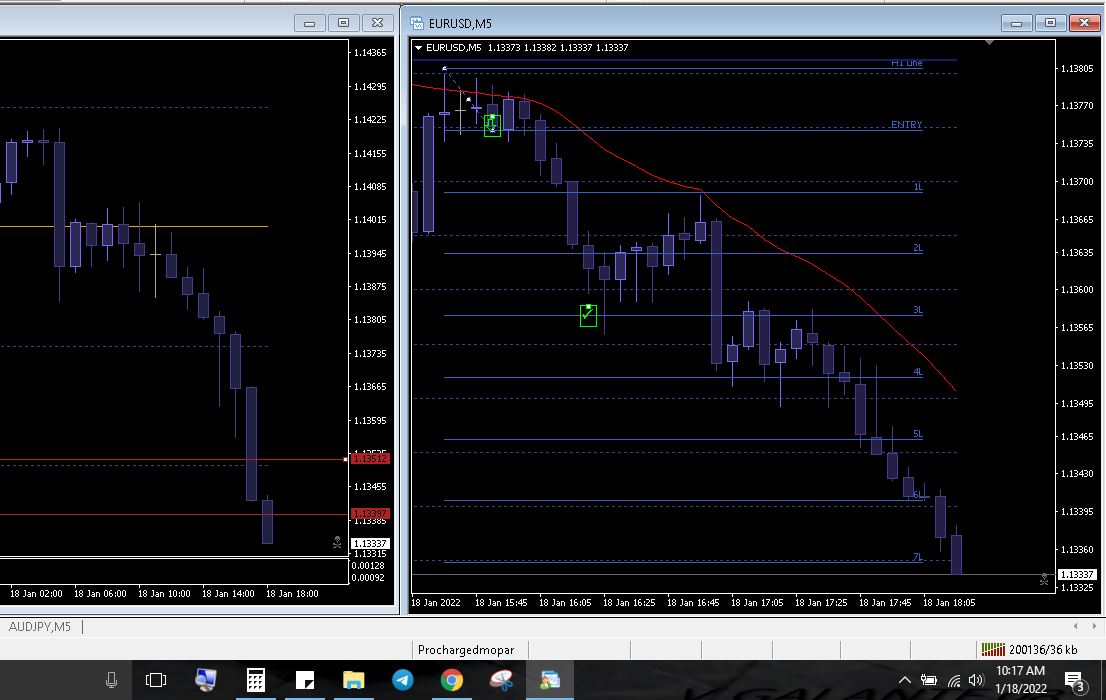Select the H1 Line label

(906, 63)
